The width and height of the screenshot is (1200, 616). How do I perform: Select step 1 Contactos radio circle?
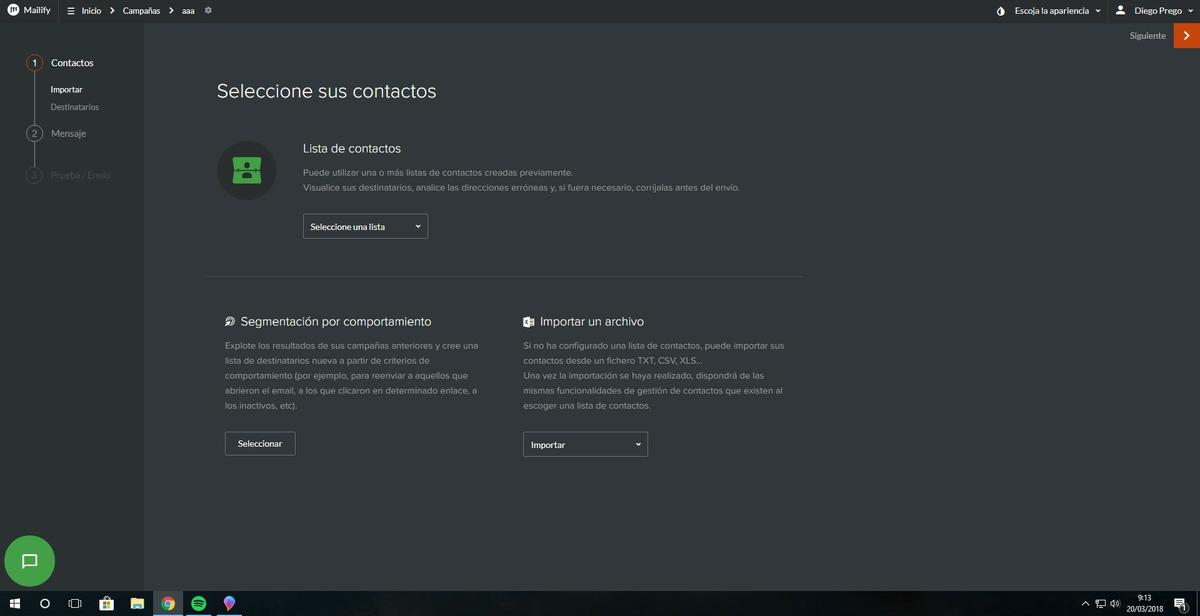click(x=34, y=62)
